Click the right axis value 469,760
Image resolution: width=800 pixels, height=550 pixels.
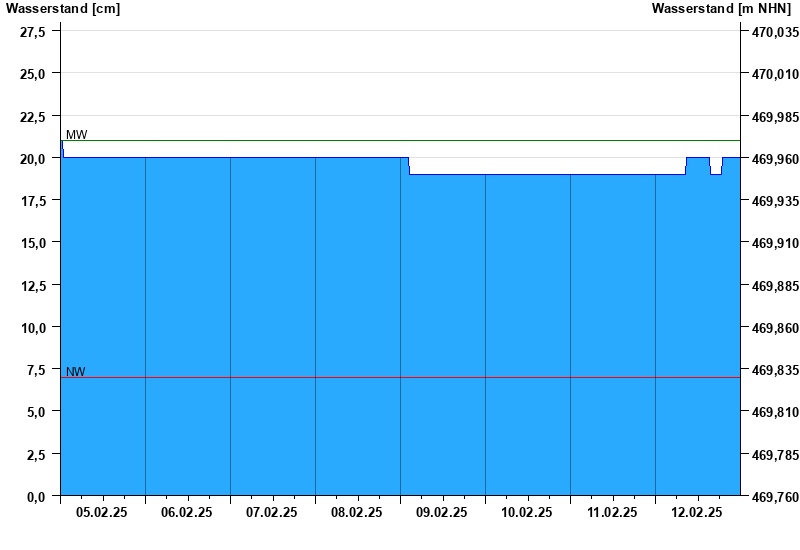[x=776, y=496]
